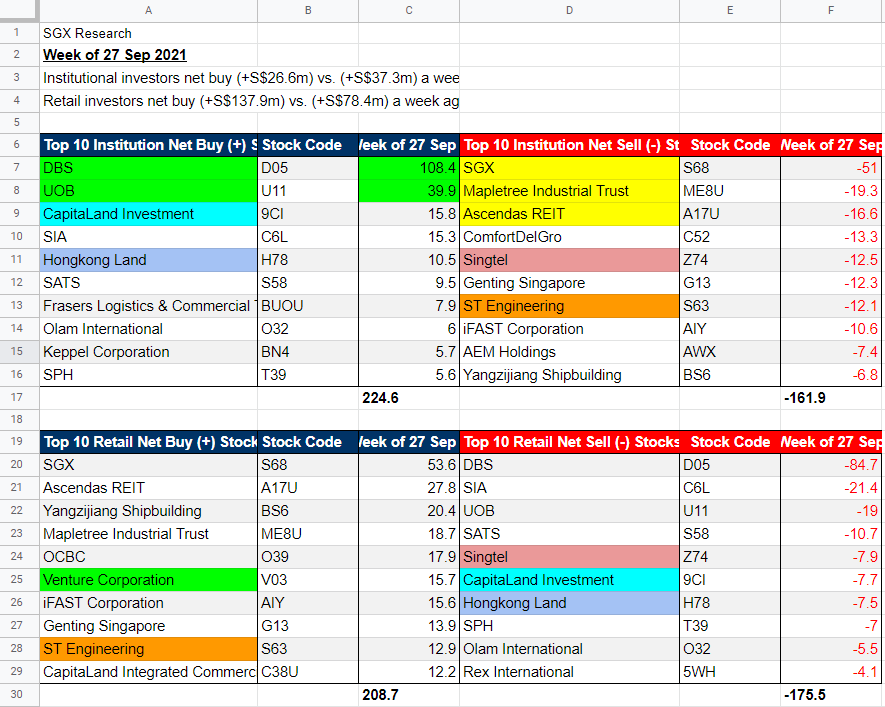Image resolution: width=885 pixels, height=707 pixels.
Task: Click Olam International cell in row 14
Action: pos(148,329)
